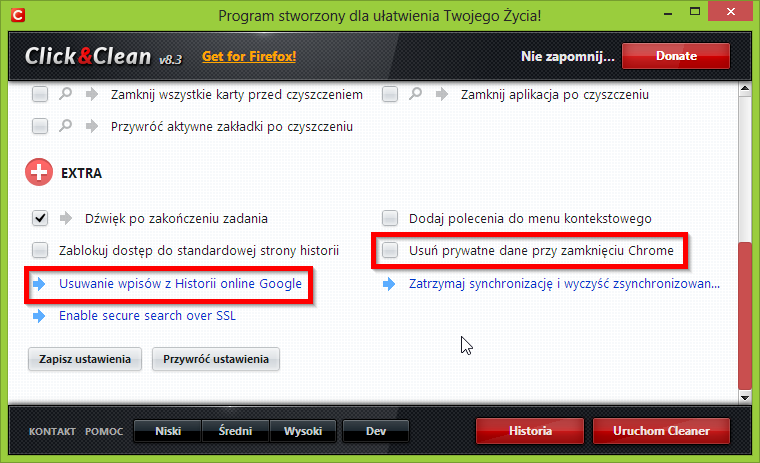Click arrow icon beside Zamknij wszystkie karty
This screenshot has height=463, width=760.
click(92, 94)
